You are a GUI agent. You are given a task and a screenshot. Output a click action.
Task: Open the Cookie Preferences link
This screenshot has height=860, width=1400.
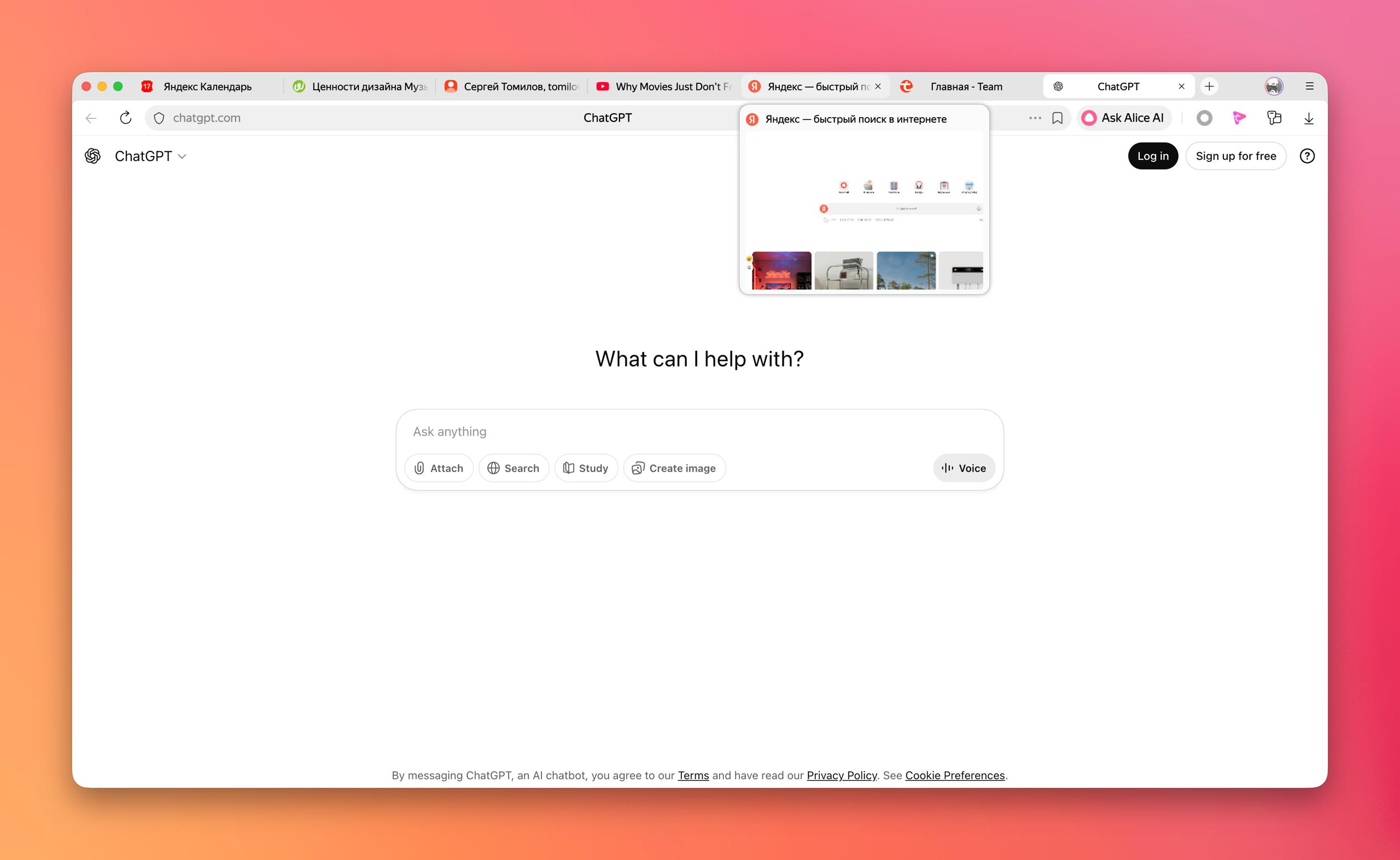pos(954,775)
